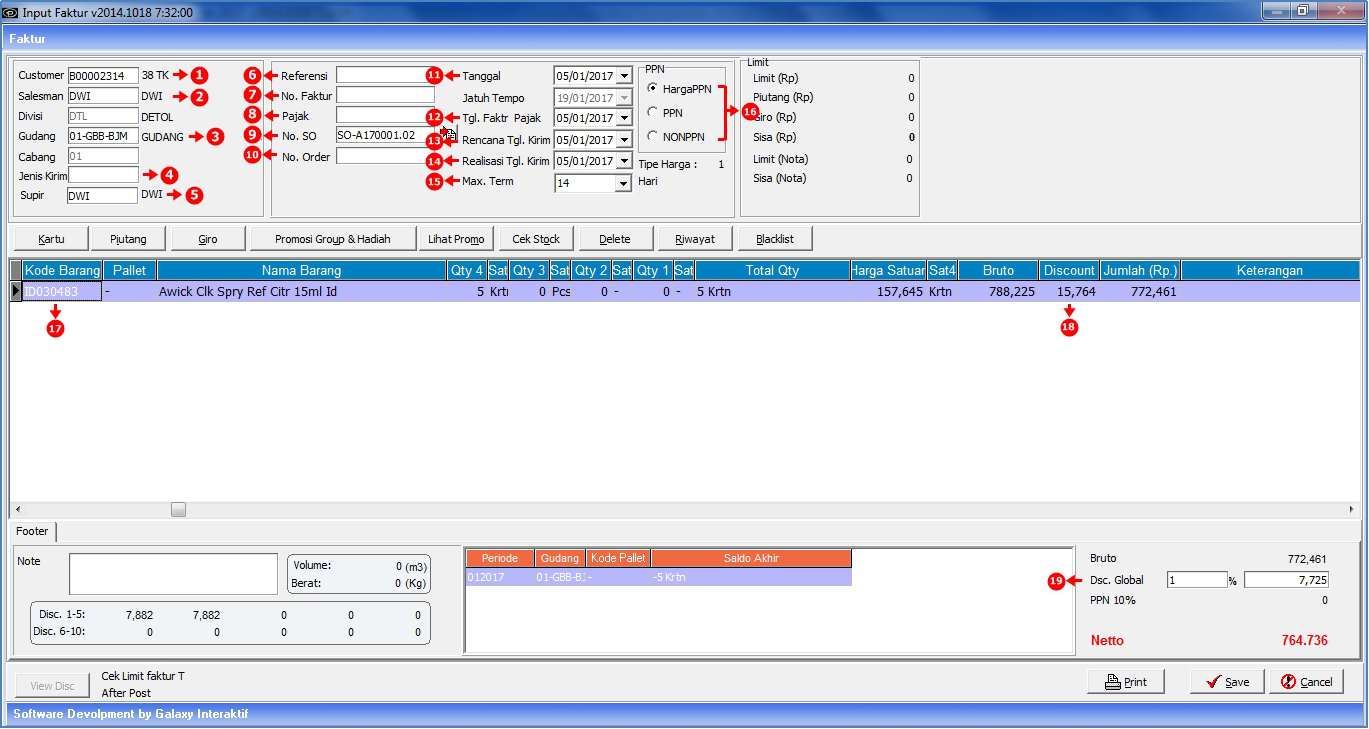Open the Tanggal date dropdown
This screenshot has height=729, width=1369.
click(624, 76)
